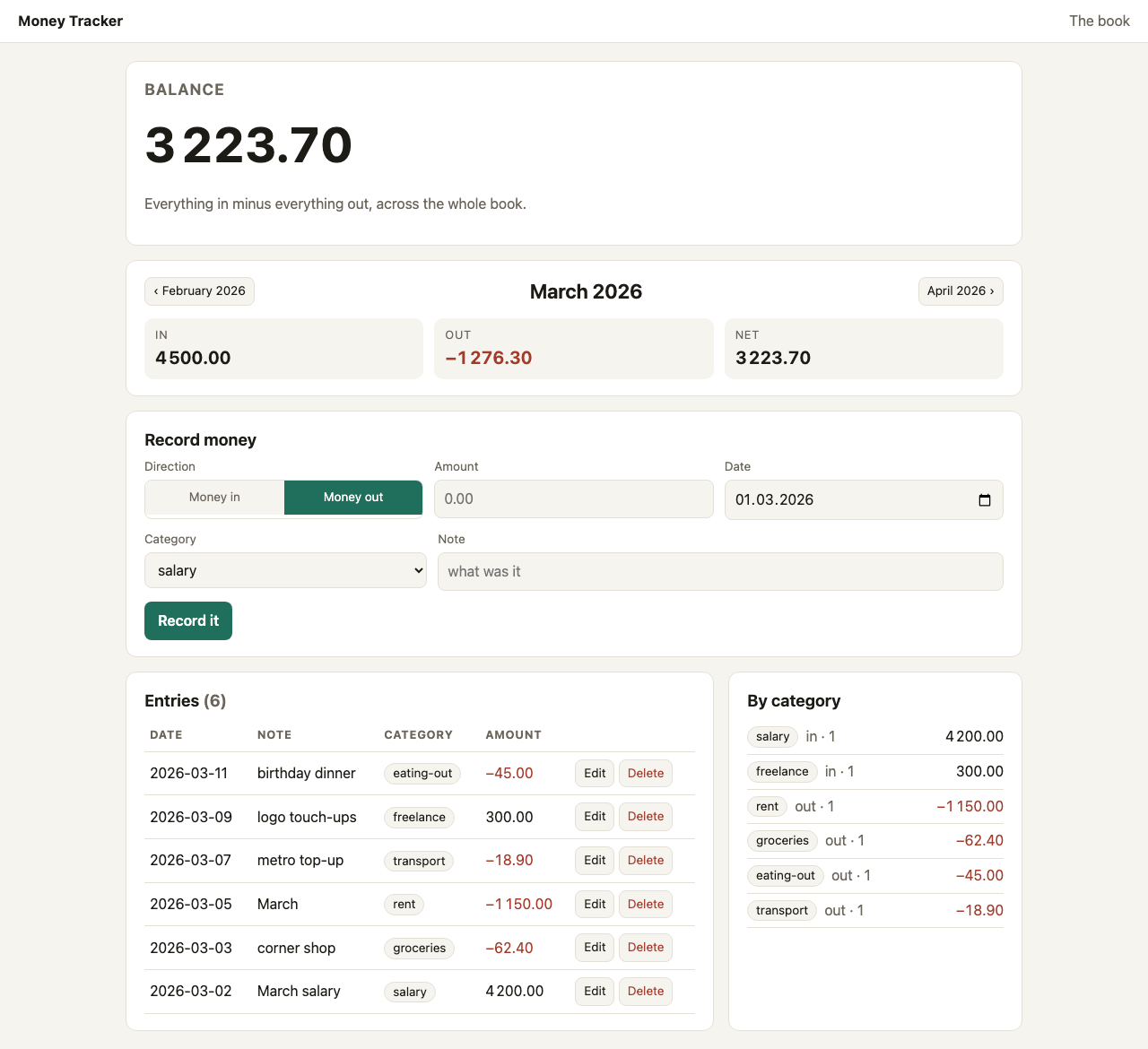The height and width of the screenshot is (1049, 1148).
Task: Click the Date field value 01.03.2026
Action: [x=774, y=500]
